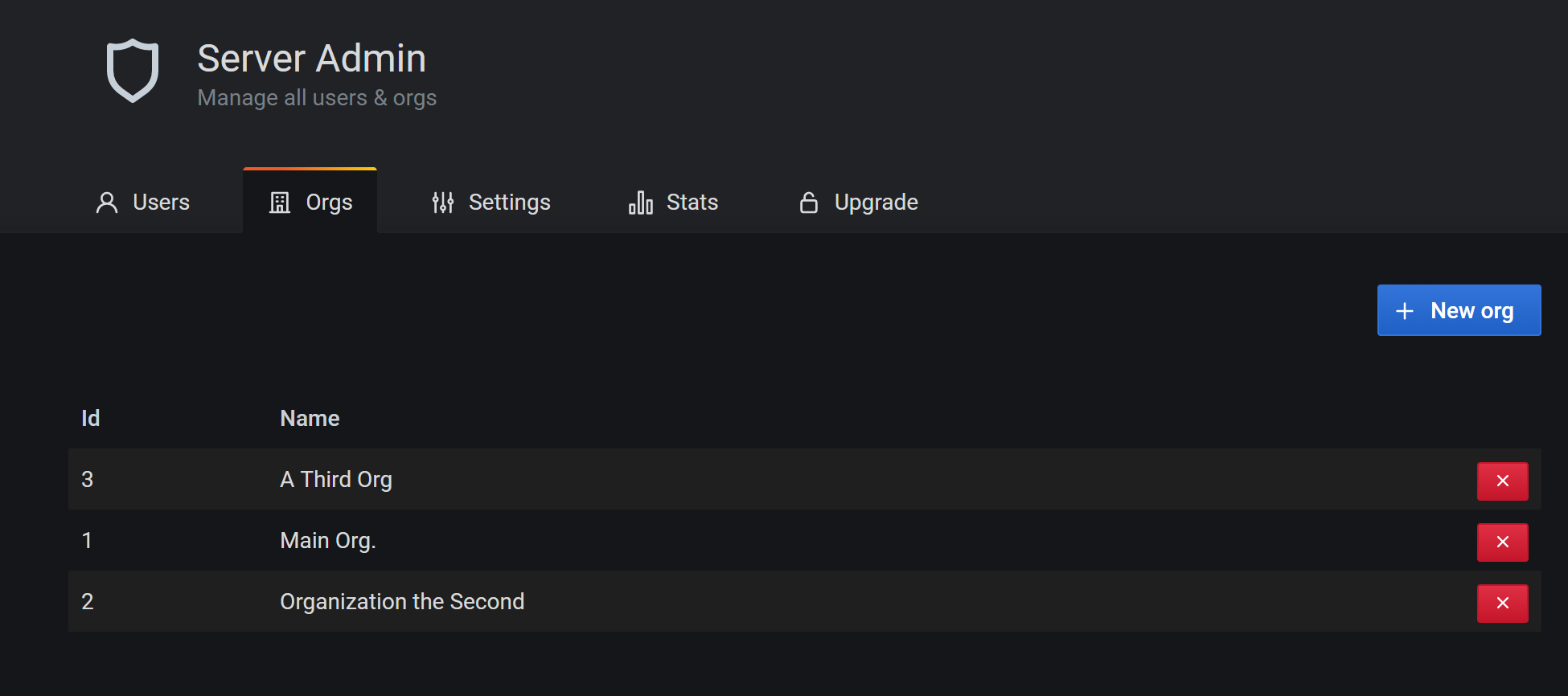Click the Upgrade lock icon
1568x696 pixels.
pos(808,203)
